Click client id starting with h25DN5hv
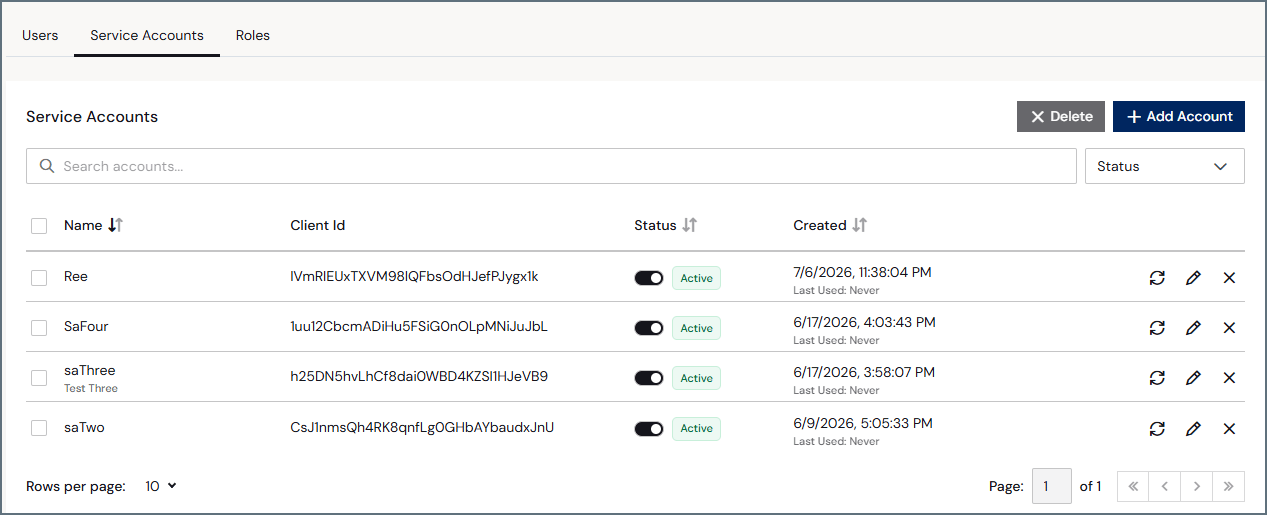This screenshot has height=515, width=1267. (419, 376)
